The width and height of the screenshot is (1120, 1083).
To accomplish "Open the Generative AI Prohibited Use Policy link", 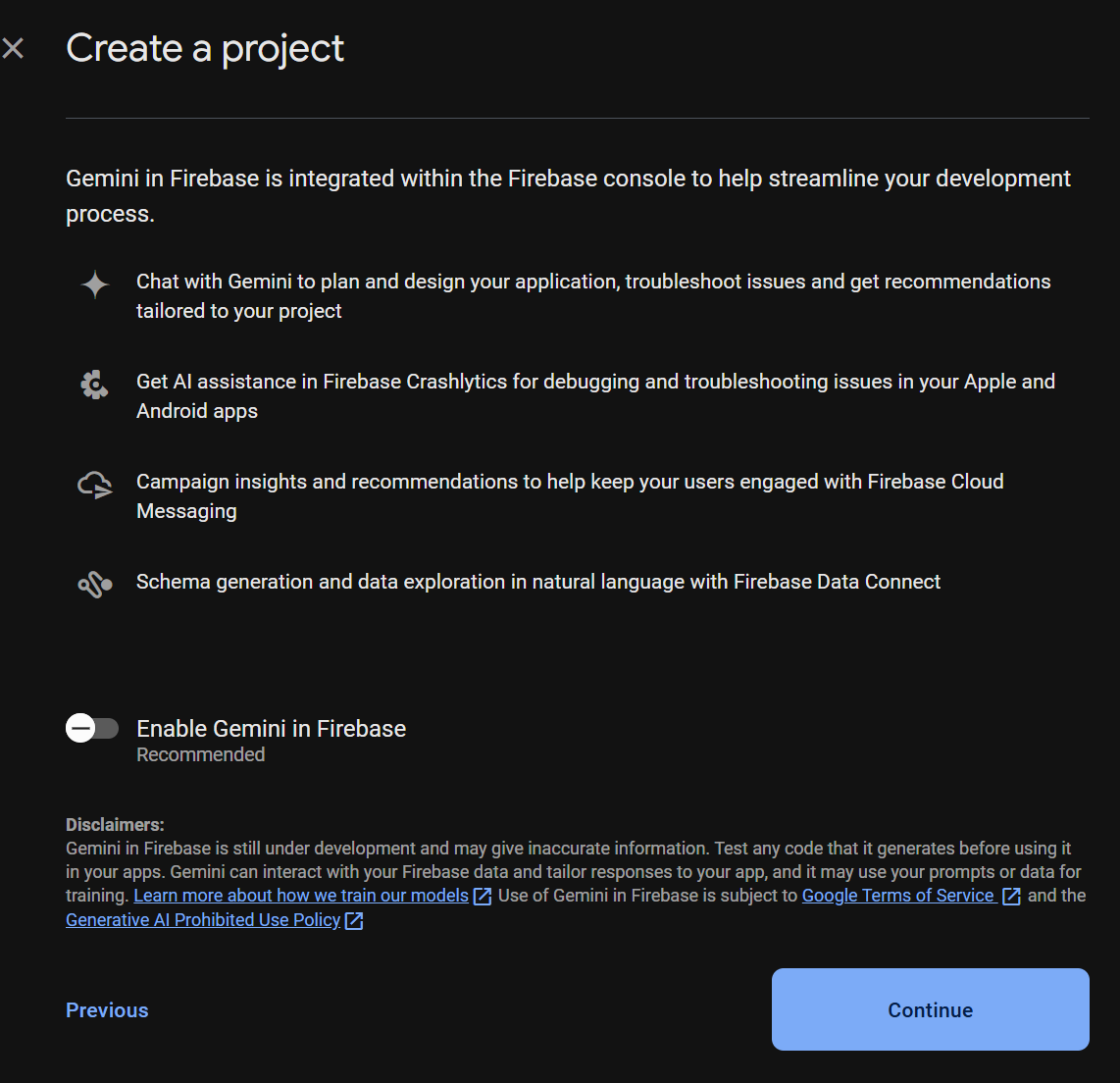I will [x=202, y=920].
